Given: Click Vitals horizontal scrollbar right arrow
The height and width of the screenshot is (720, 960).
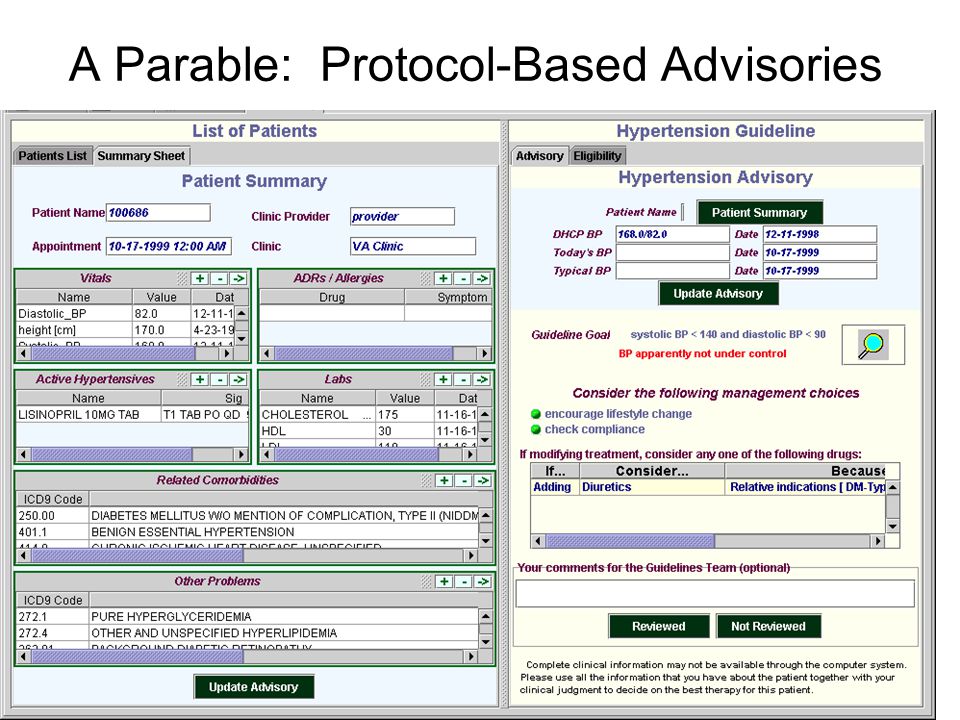Looking at the screenshot, I should pos(227,353).
